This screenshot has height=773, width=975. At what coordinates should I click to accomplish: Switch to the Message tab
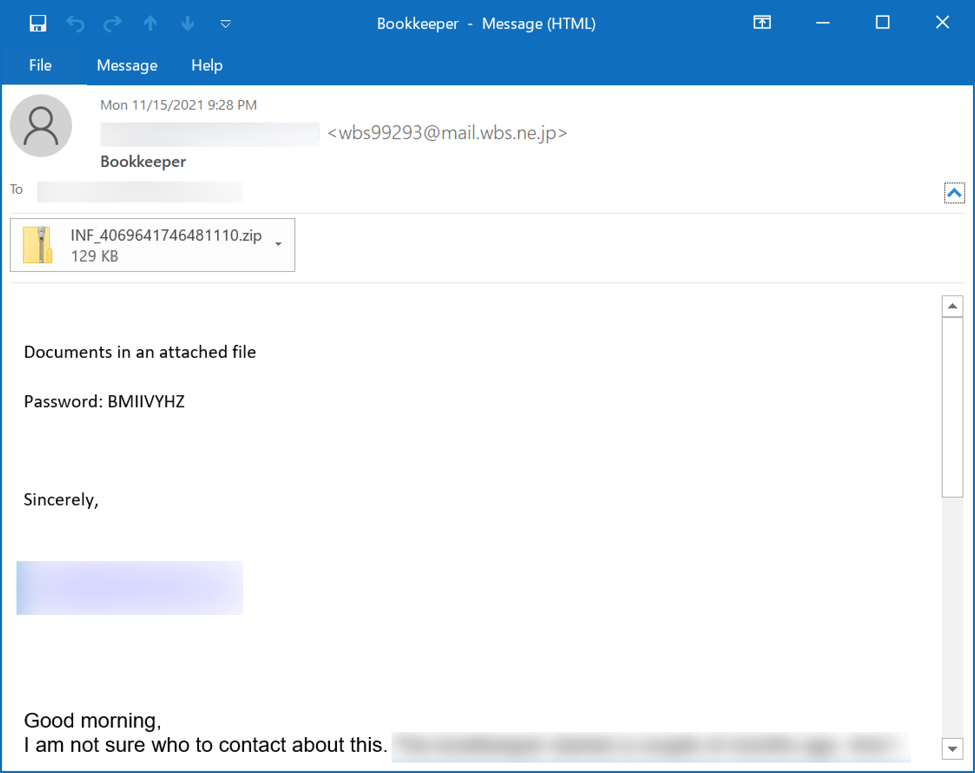[127, 65]
